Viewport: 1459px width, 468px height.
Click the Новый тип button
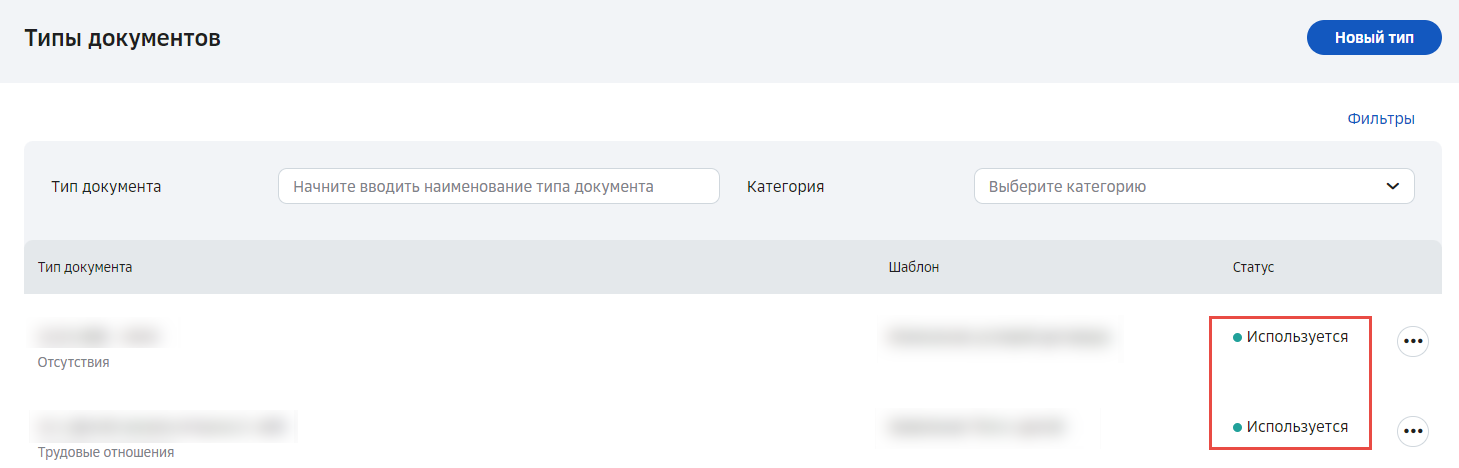[x=1374, y=38]
